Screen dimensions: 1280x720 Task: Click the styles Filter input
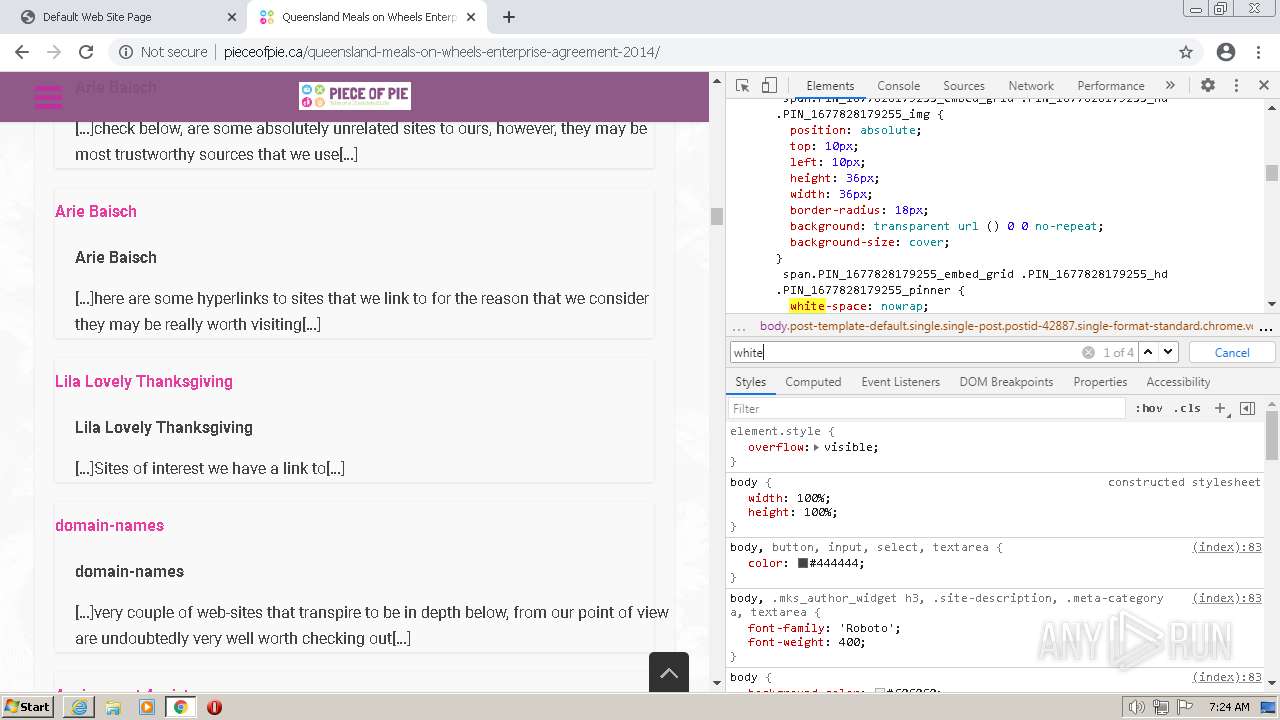click(x=927, y=408)
